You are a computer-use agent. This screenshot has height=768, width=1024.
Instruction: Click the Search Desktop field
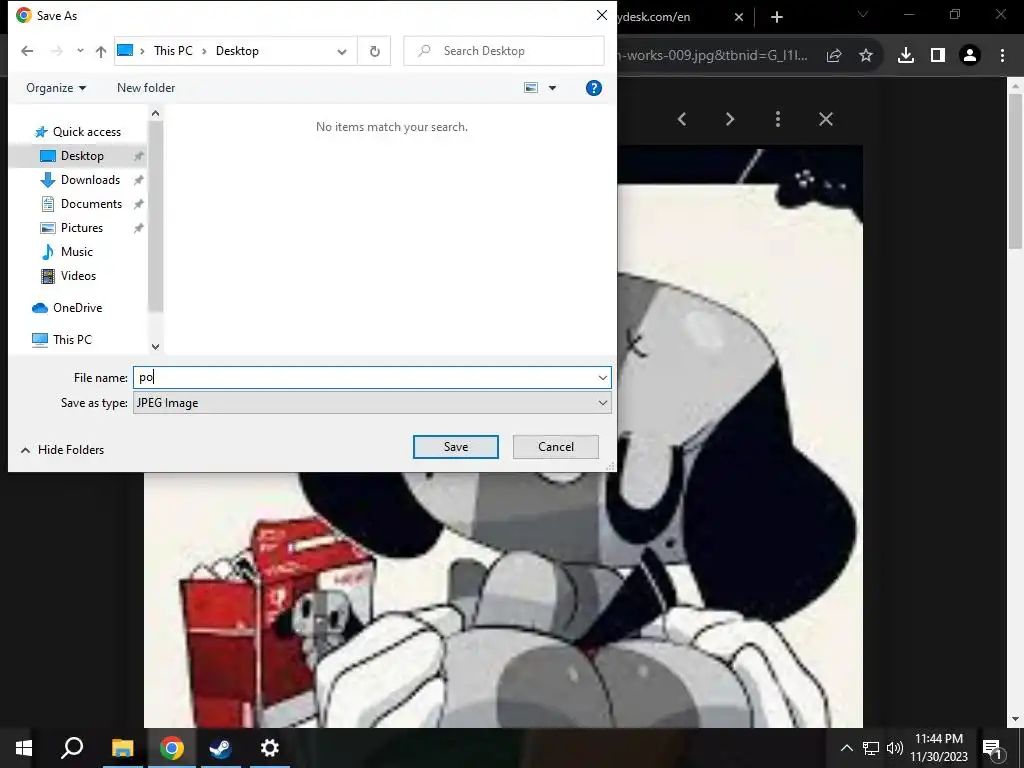click(x=504, y=51)
